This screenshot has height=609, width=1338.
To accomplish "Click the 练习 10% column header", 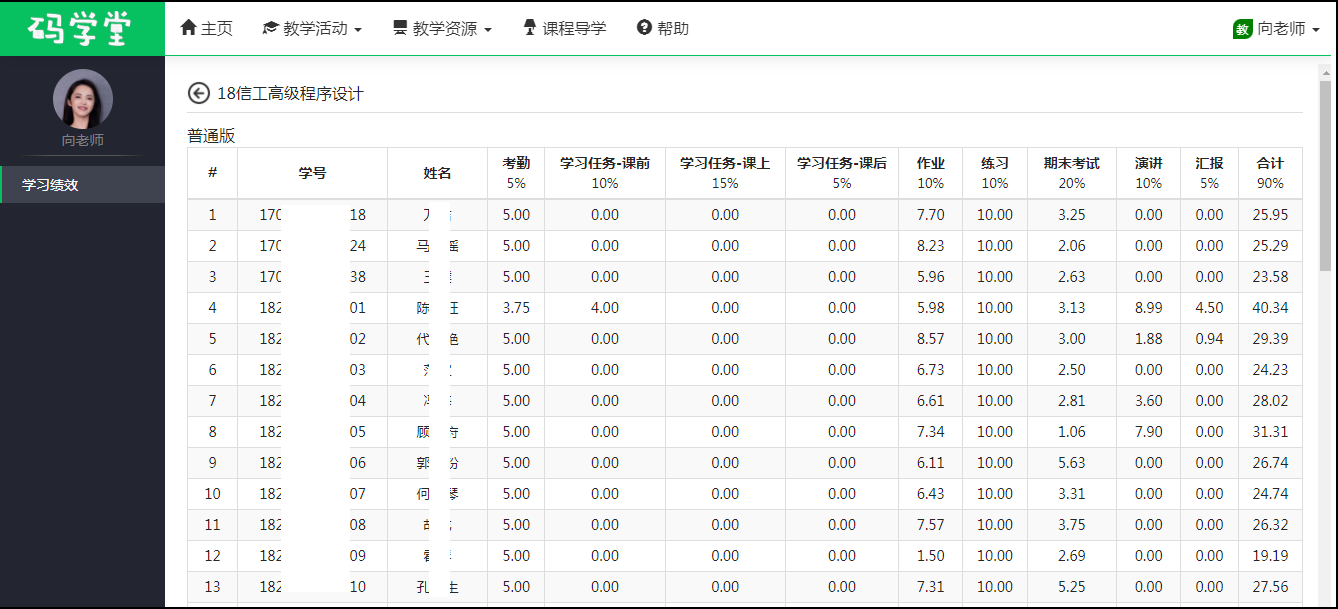I will click(x=995, y=173).
